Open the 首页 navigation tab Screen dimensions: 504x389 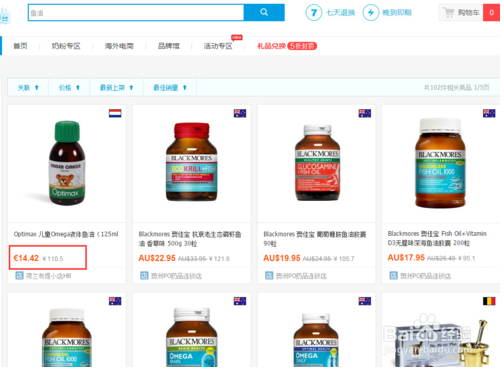[x=20, y=46]
